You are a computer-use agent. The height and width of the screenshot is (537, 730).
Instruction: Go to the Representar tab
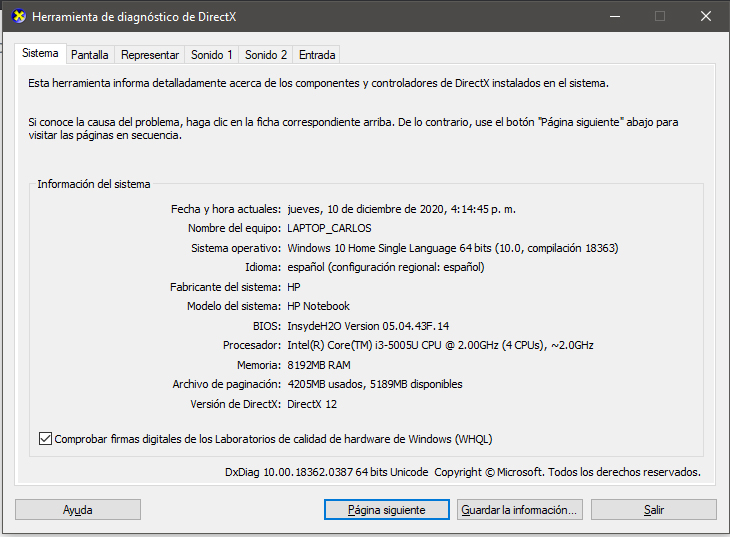[x=150, y=55]
